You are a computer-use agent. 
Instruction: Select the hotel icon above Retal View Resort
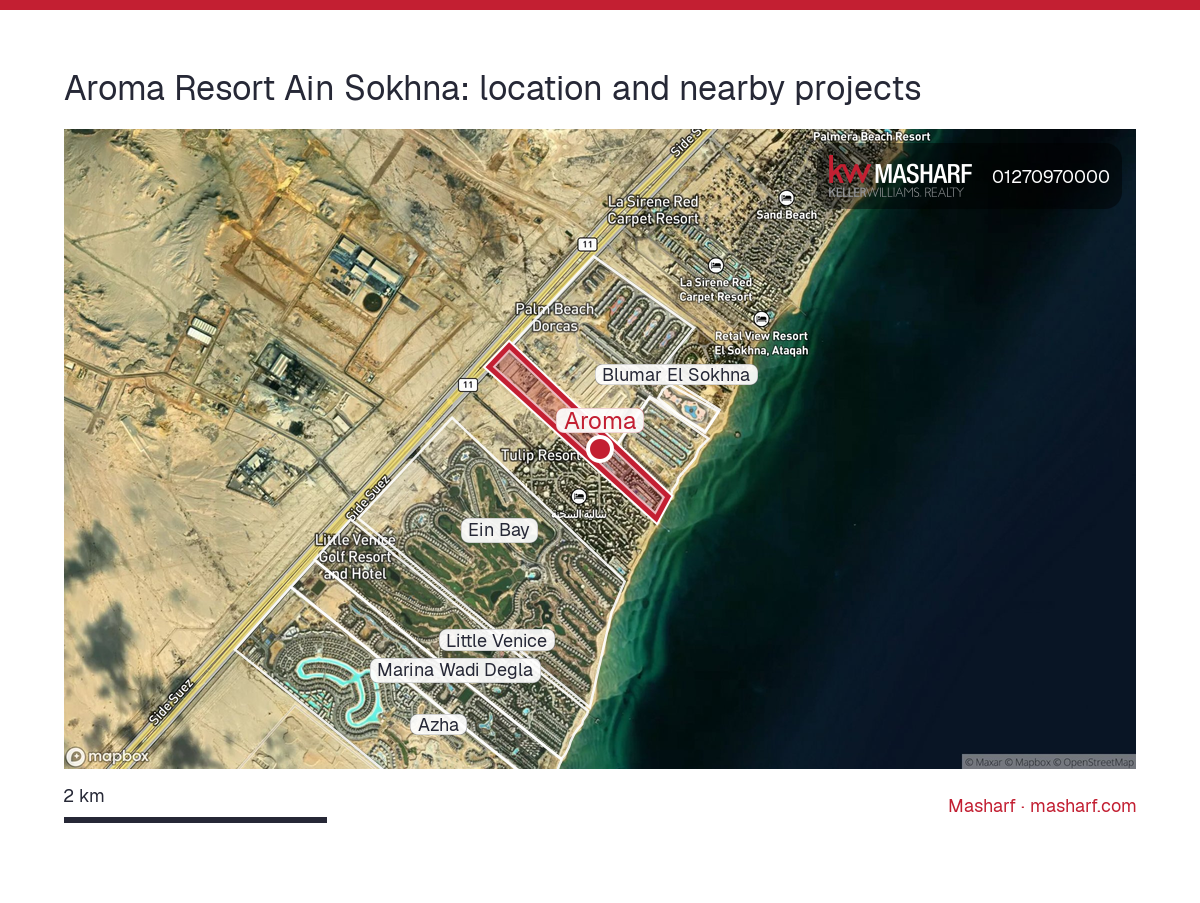coord(762,319)
